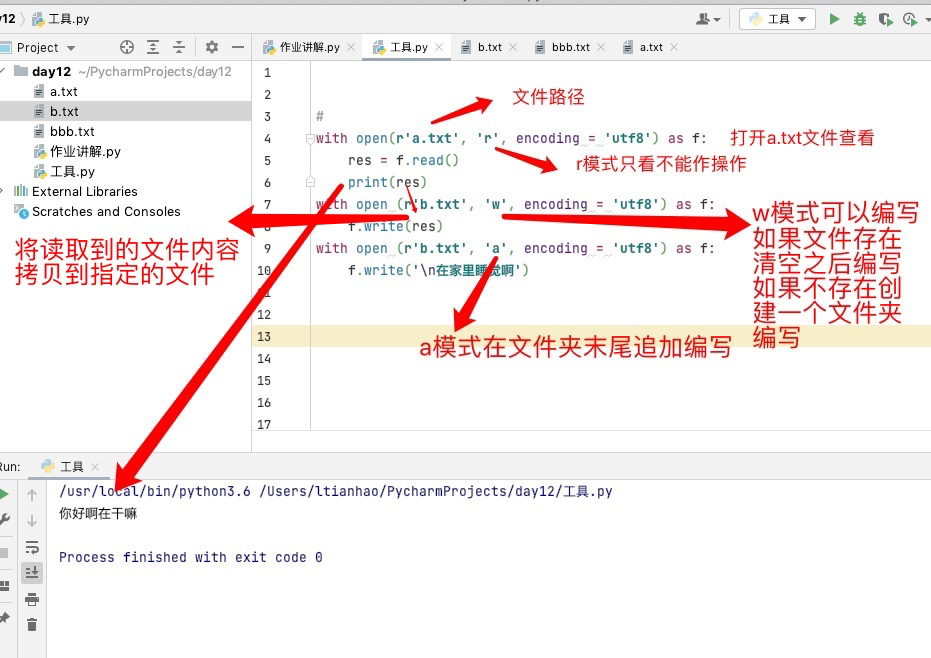
Task: Rerun using the green arrow in Run panel
Action: pos(4,494)
